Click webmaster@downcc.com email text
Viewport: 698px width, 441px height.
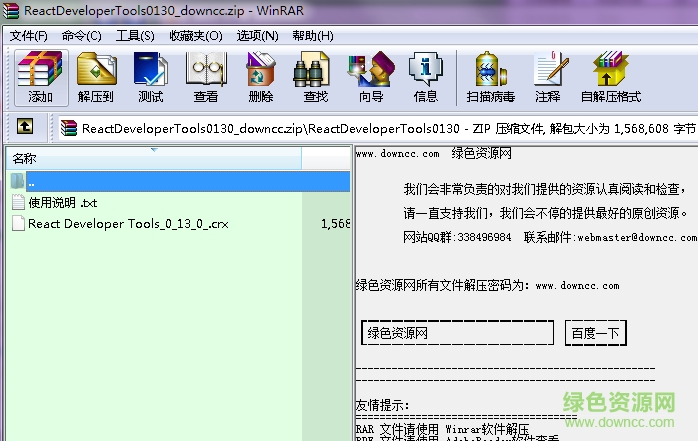(x=637, y=237)
